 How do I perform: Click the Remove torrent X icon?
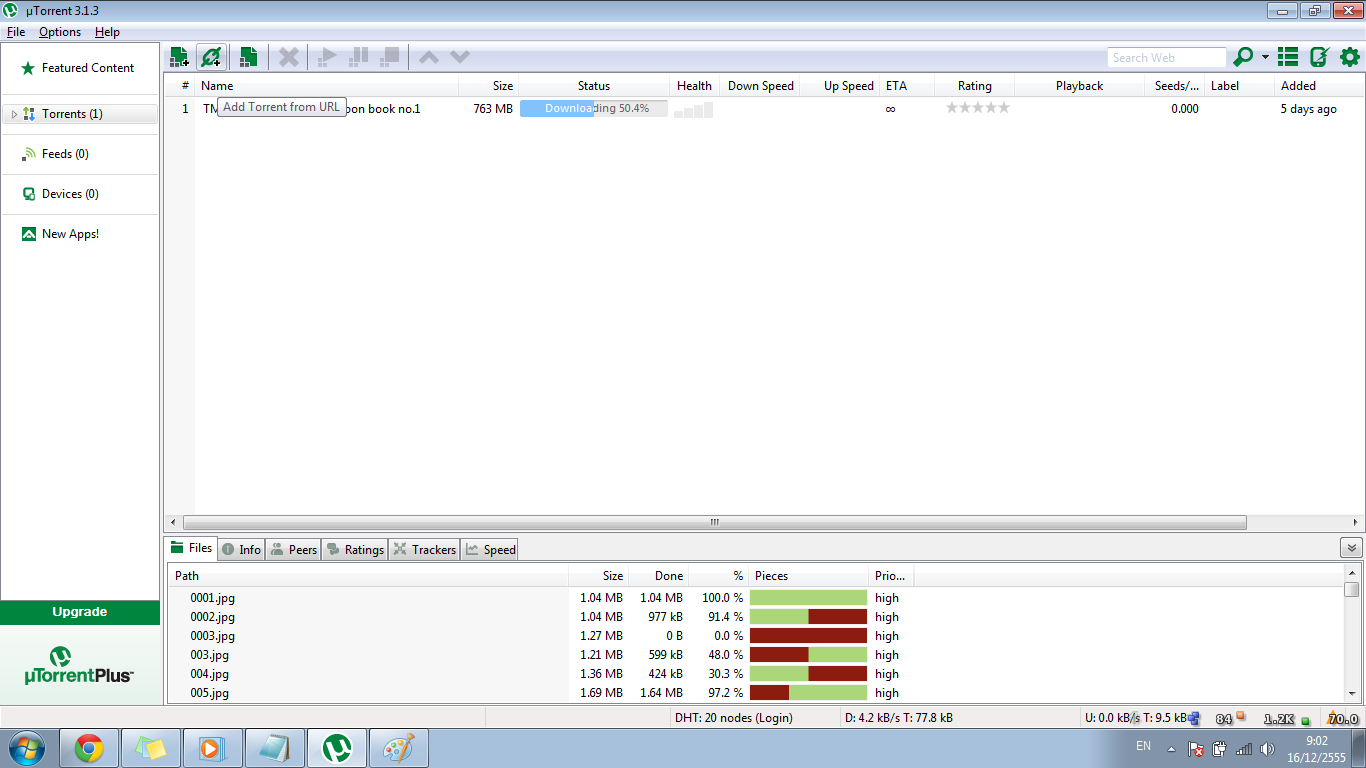click(289, 57)
